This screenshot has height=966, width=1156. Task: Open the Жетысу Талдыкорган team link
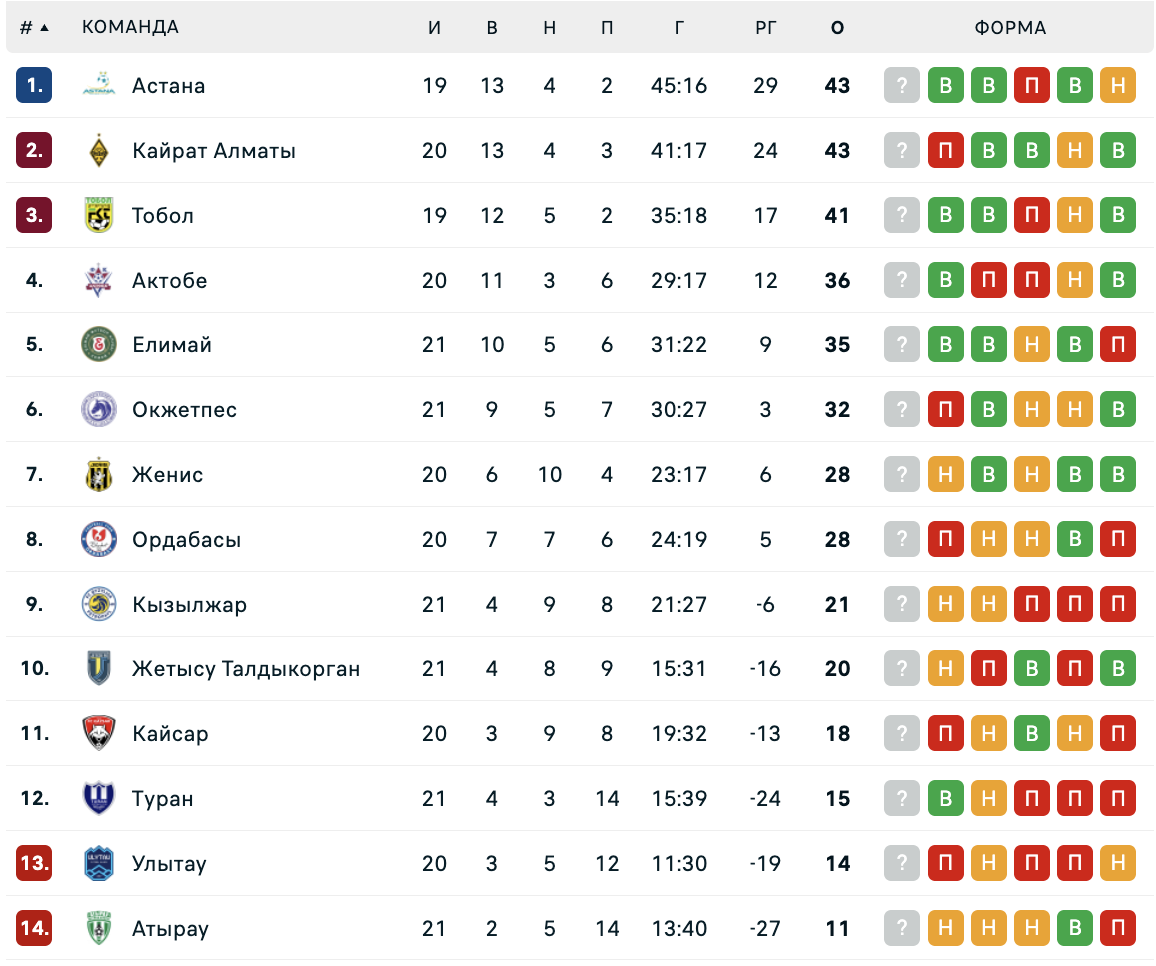pos(246,668)
